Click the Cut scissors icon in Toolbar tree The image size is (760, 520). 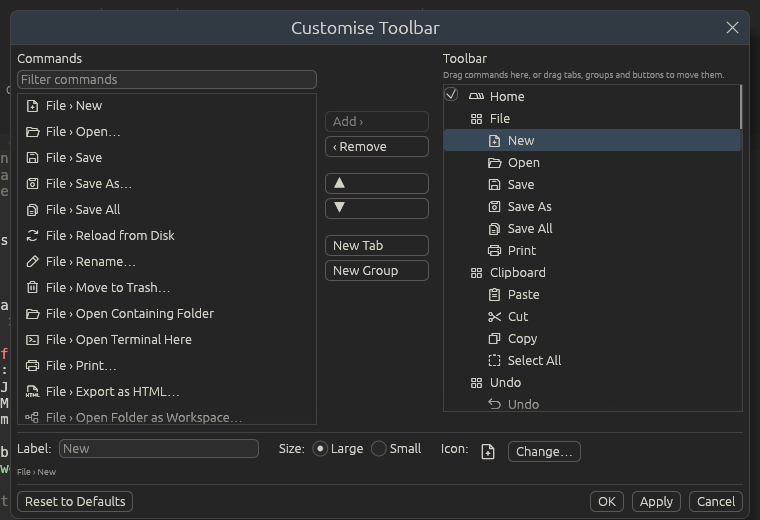tap(494, 317)
